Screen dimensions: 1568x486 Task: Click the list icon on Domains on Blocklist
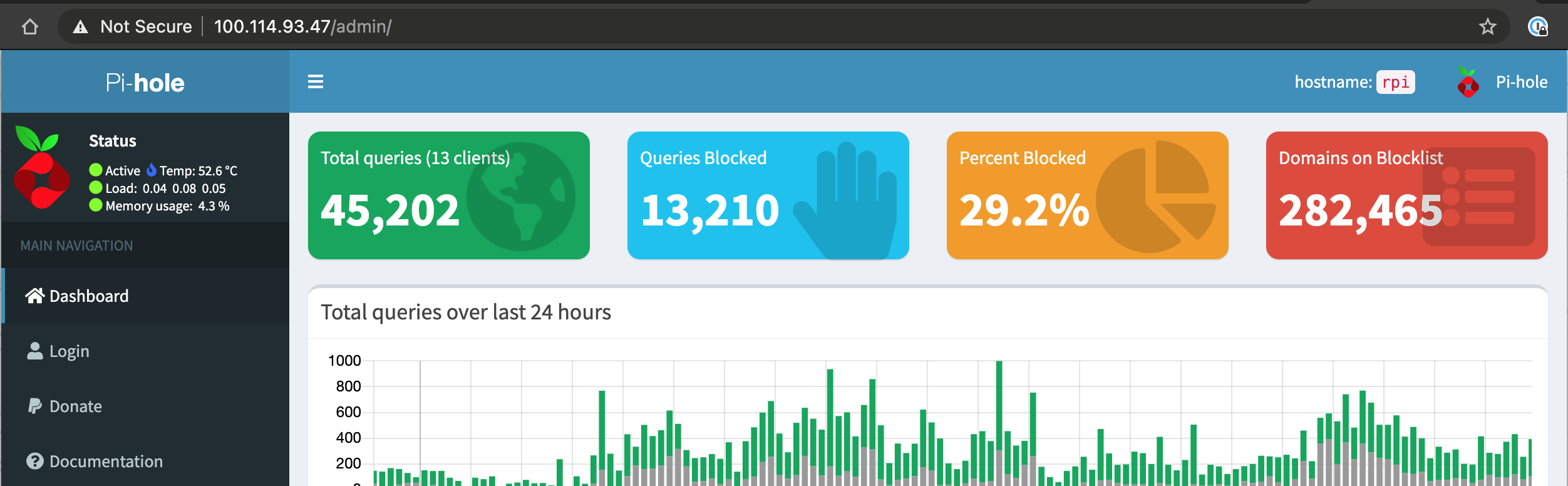click(x=1479, y=197)
